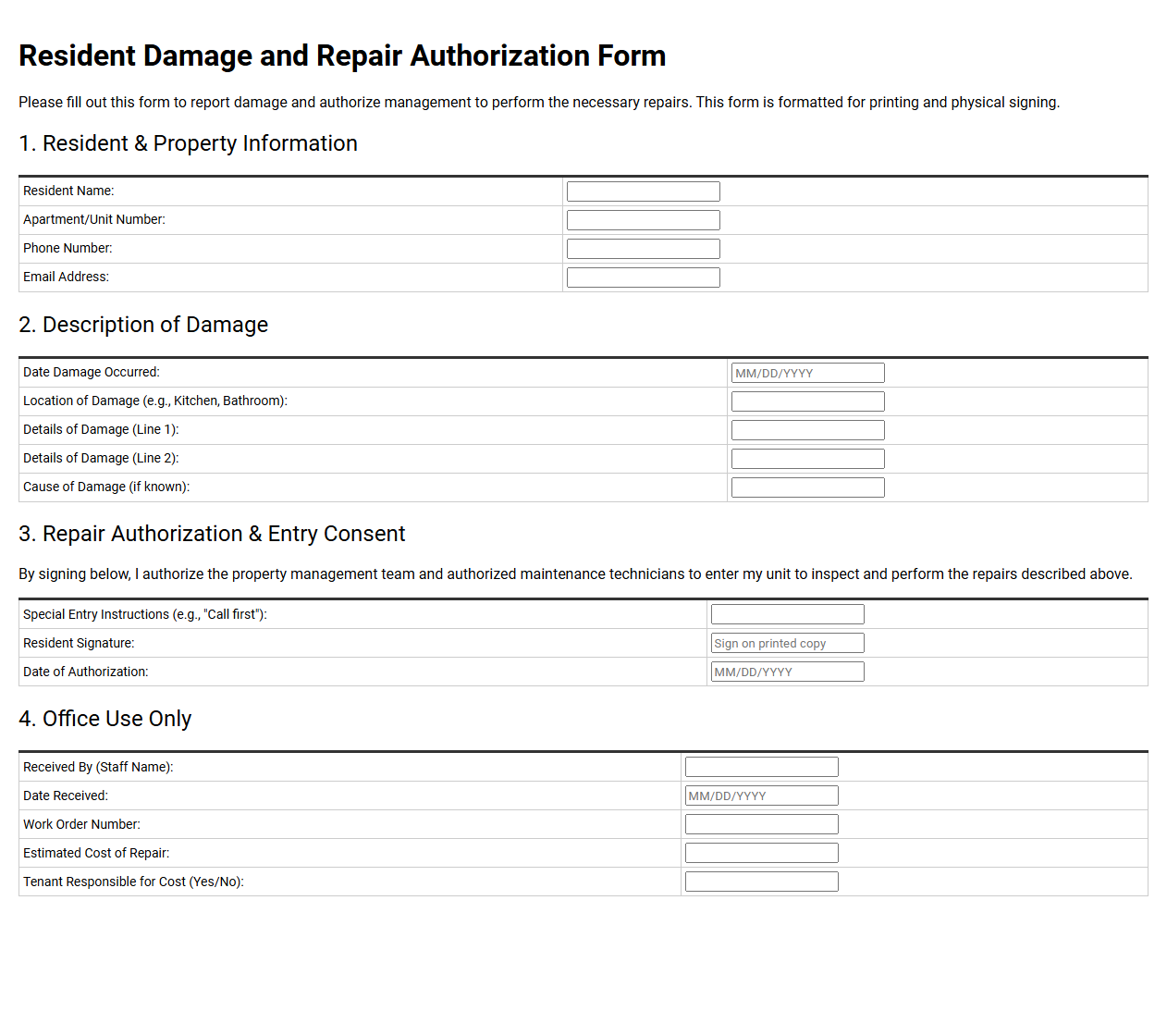Click the Received By staff name field
The image size is (1167, 1036).
point(761,767)
